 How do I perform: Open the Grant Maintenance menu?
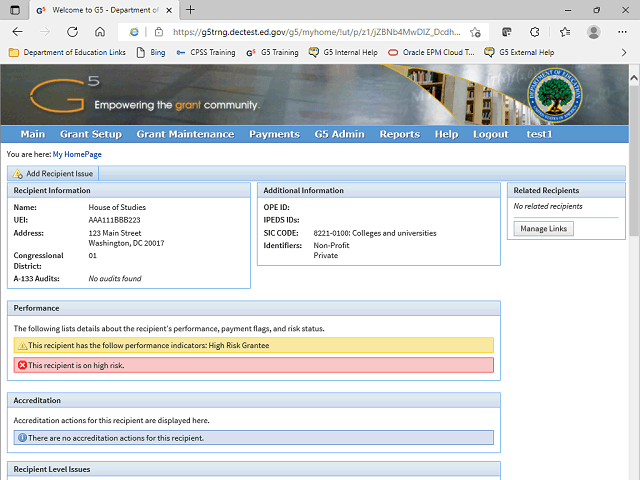pyautogui.click(x=185, y=134)
